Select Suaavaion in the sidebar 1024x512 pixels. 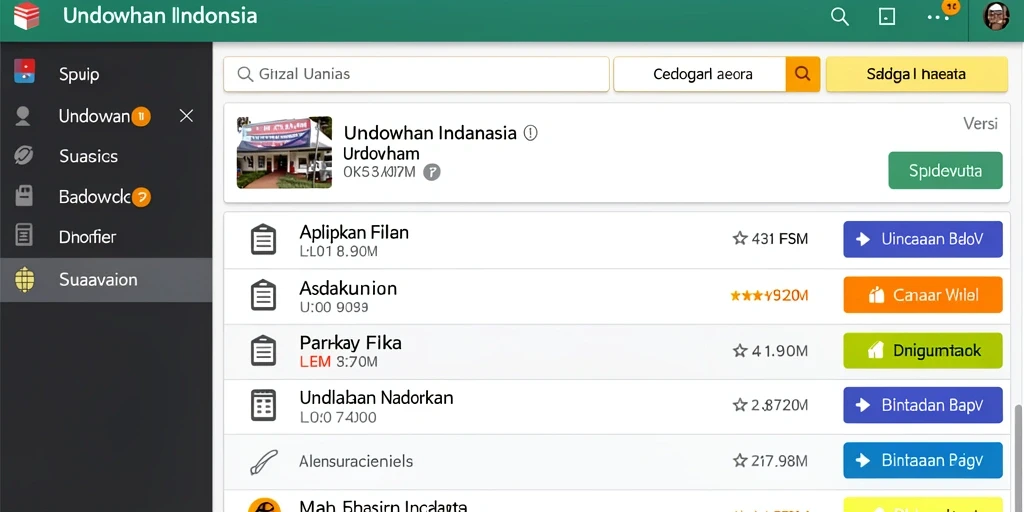tap(106, 280)
